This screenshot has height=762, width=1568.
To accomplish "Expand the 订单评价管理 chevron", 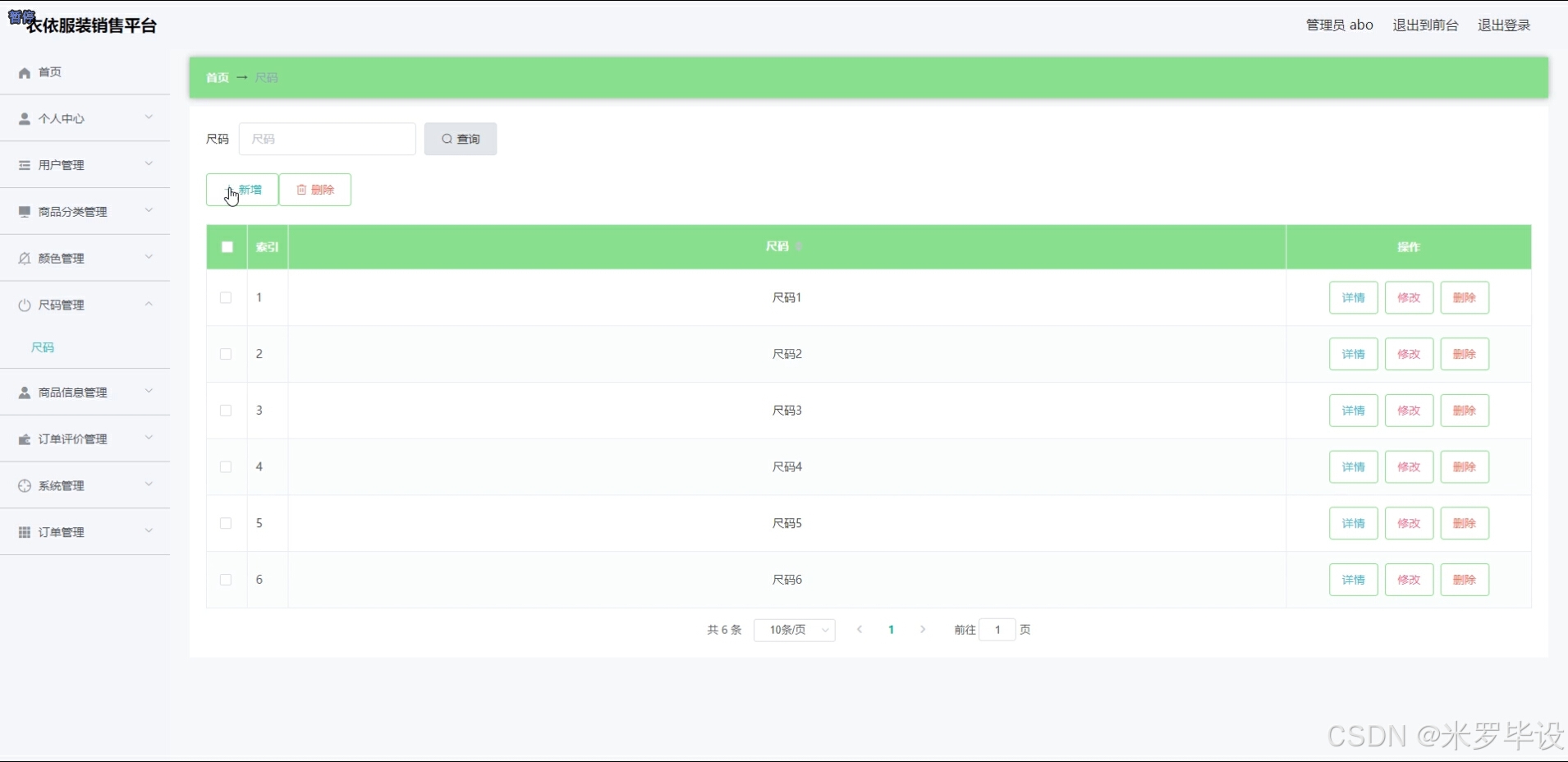I will pyautogui.click(x=149, y=438).
